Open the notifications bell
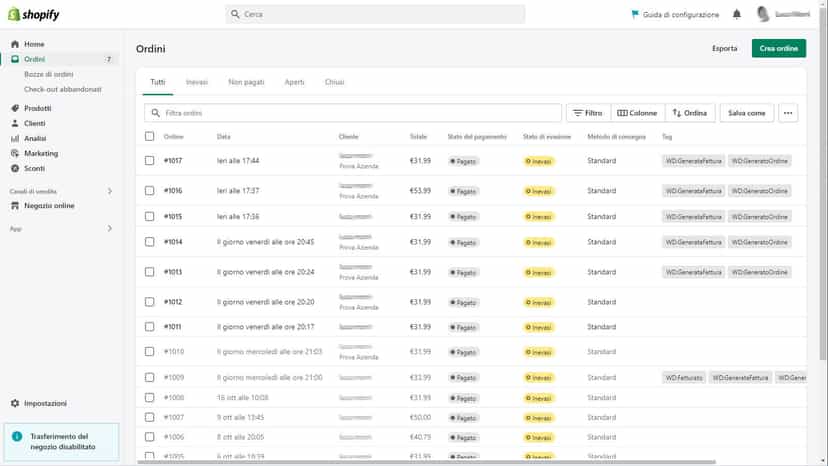 (737, 14)
